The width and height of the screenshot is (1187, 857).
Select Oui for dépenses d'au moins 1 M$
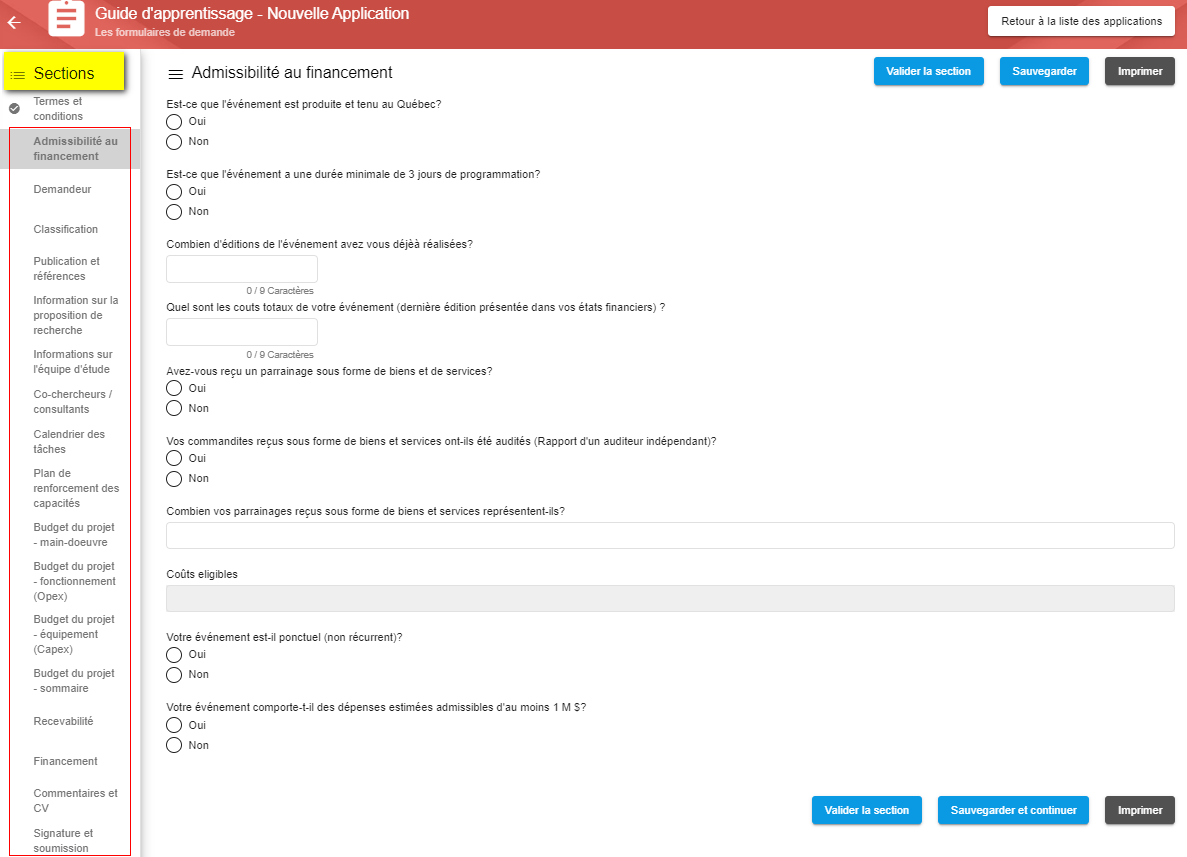pyautogui.click(x=174, y=725)
